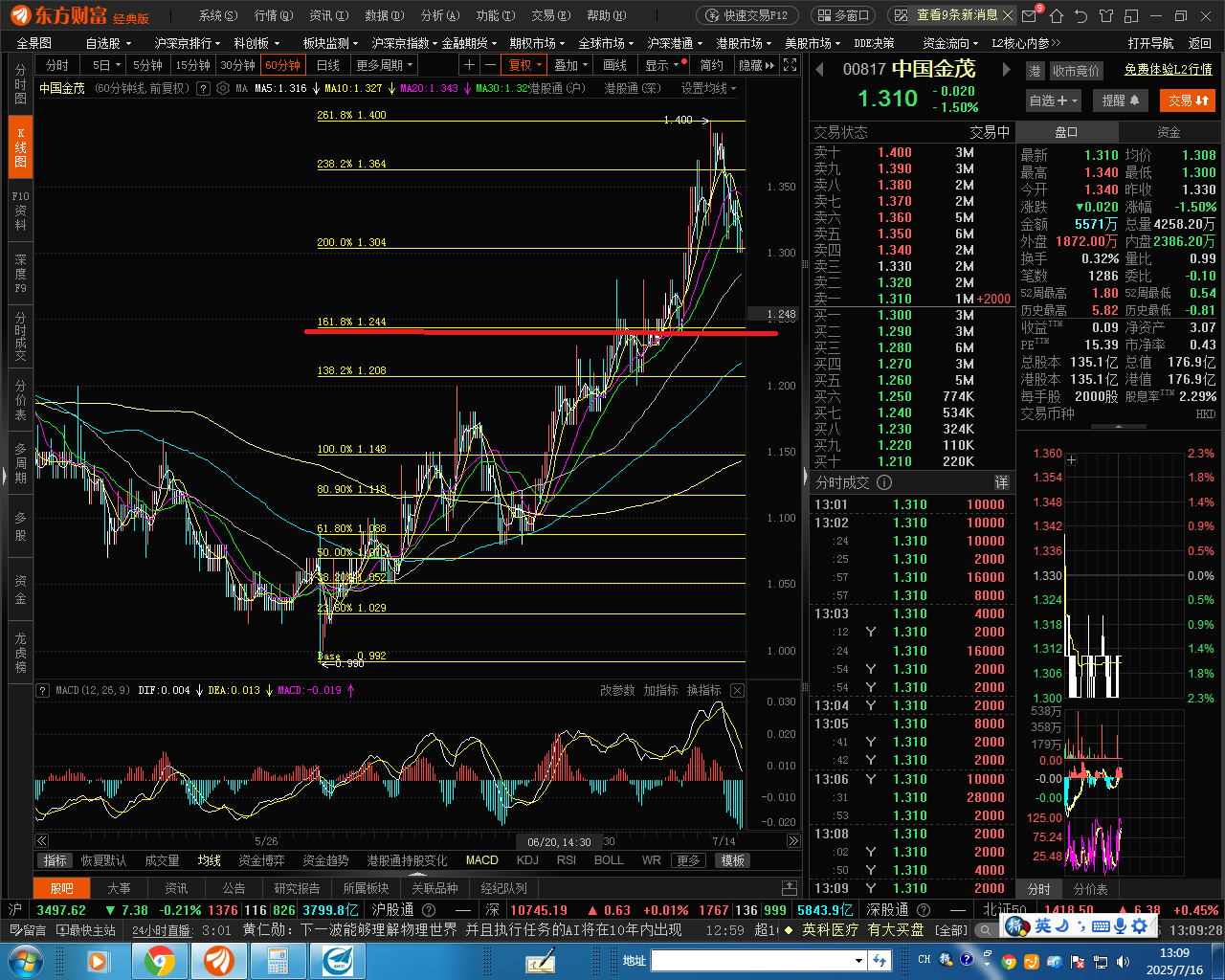Select the KDJ indicator

527,860
